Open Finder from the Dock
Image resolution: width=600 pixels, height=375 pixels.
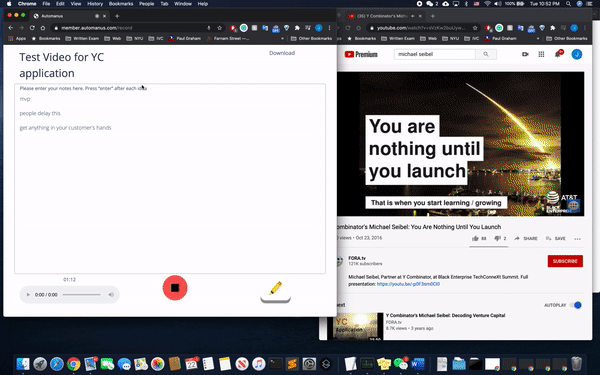(23, 364)
